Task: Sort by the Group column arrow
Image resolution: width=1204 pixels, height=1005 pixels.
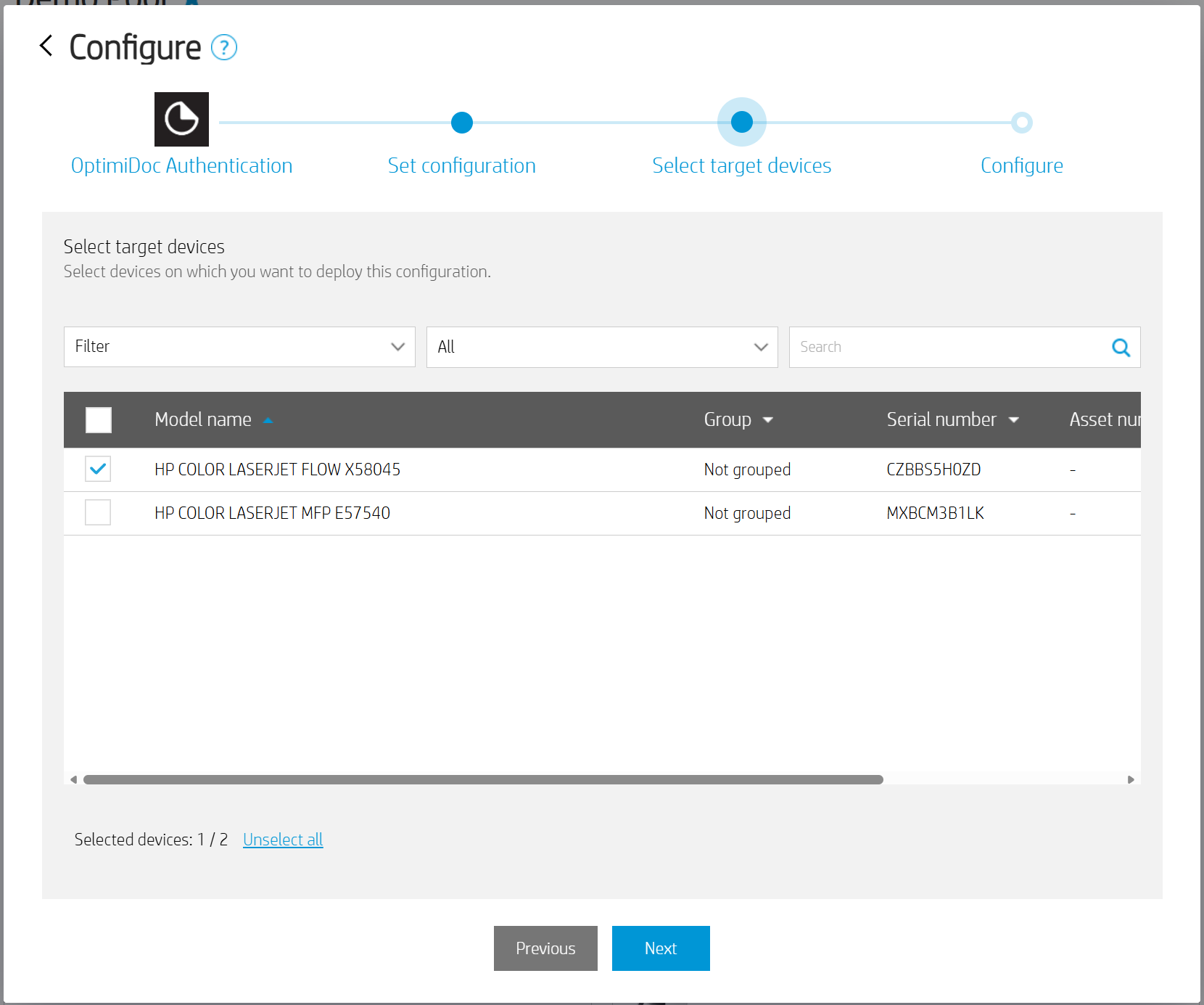Action: [x=768, y=420]
